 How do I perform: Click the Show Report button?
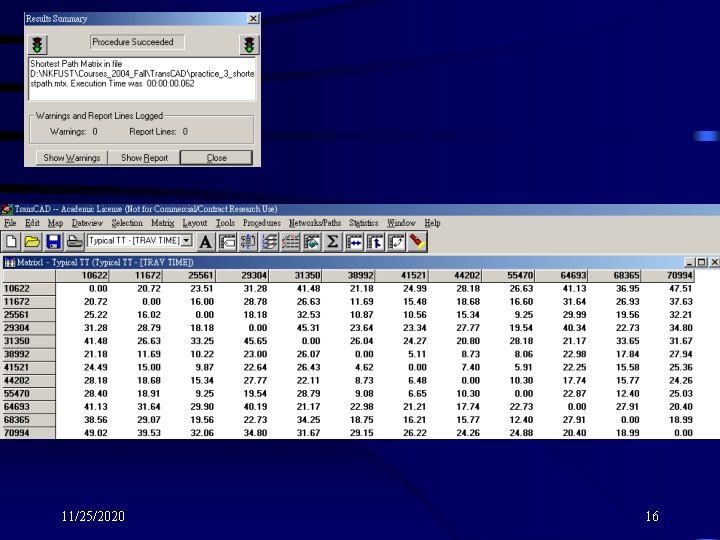[144, 158]
